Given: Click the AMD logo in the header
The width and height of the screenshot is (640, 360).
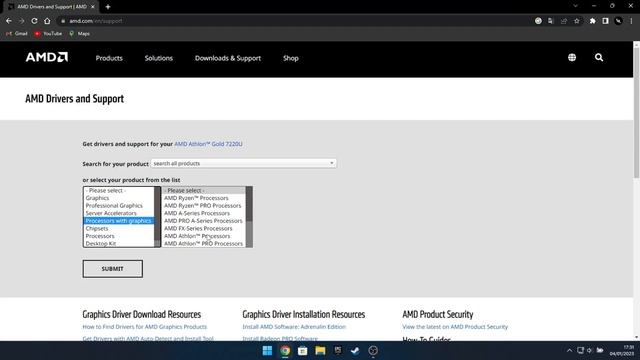Looking at the screenshot, I should tap(47, 57).
